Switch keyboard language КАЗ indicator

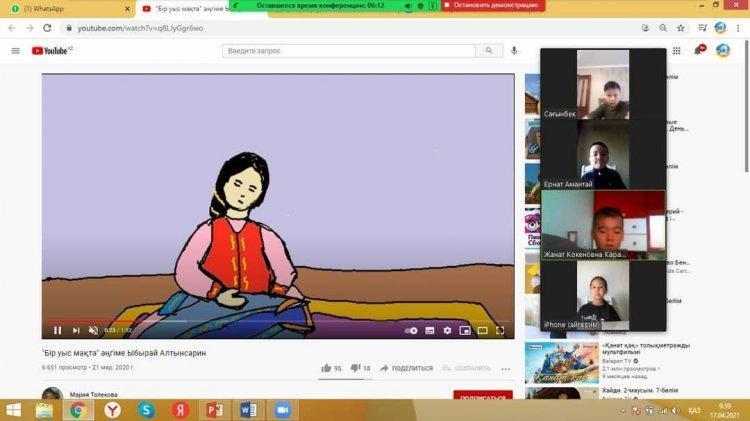click(694, 410)
